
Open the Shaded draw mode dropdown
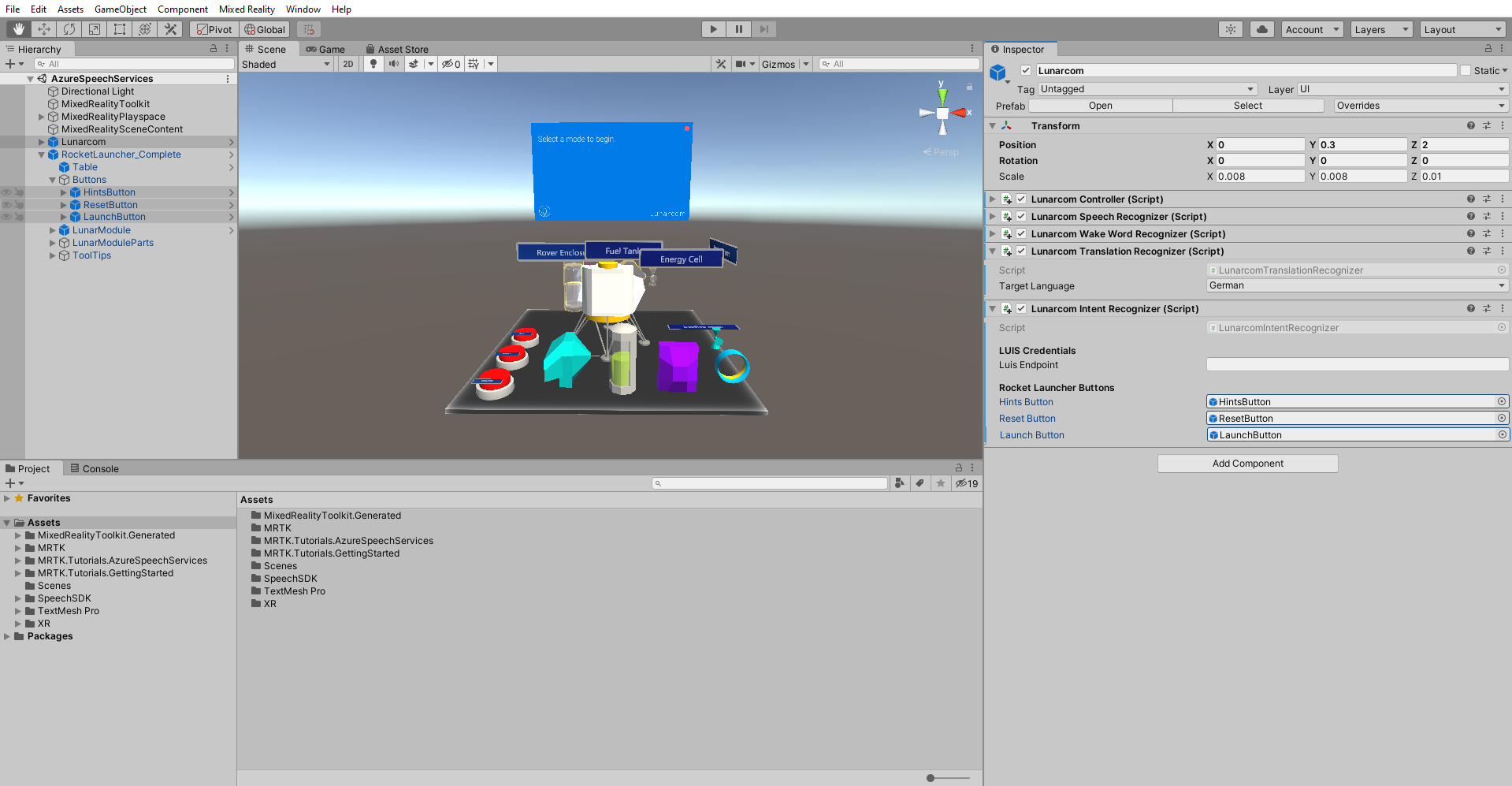pos(286,64)
